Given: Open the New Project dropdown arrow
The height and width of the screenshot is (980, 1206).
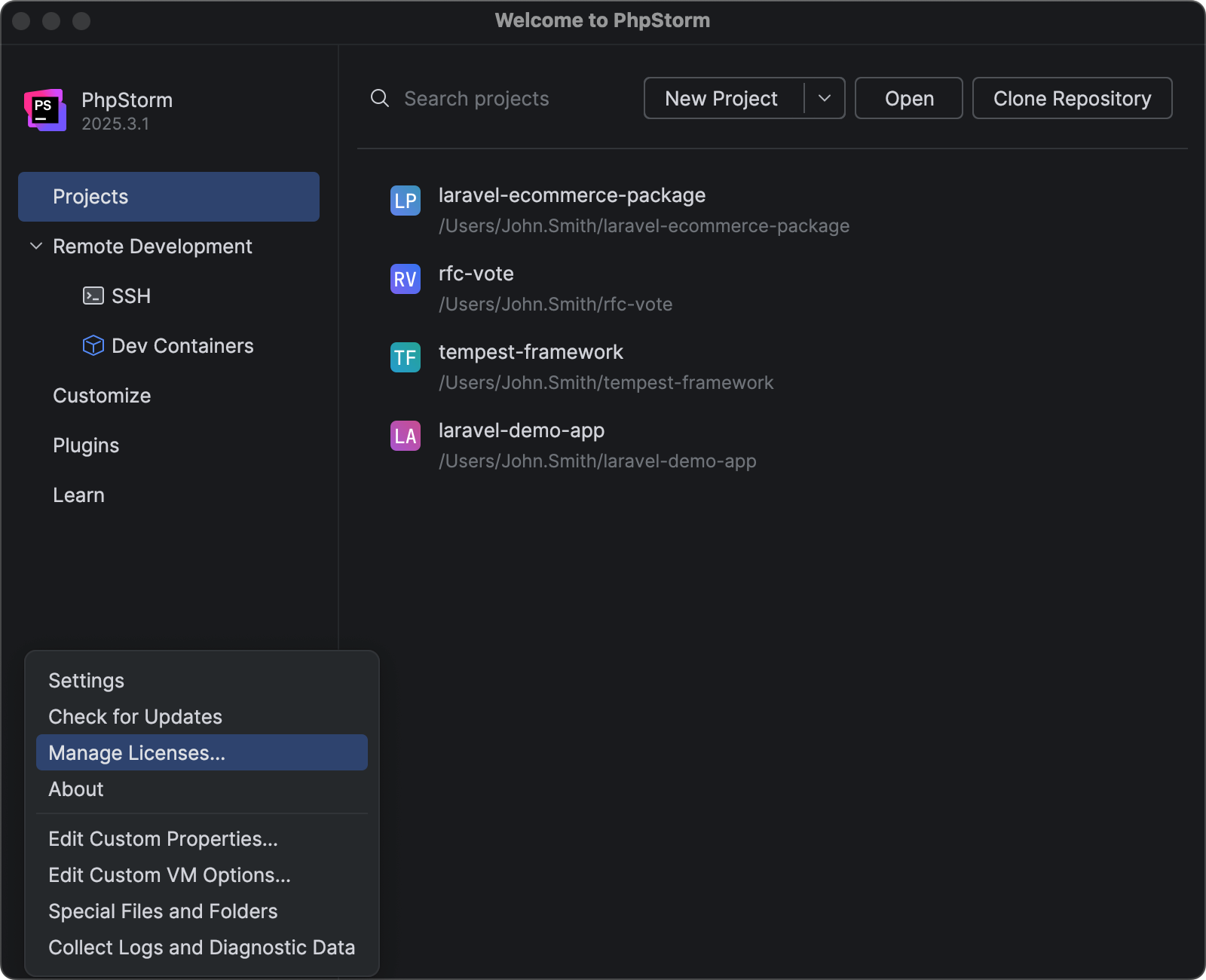Looking at the screenshot, I should pos(825,98).
